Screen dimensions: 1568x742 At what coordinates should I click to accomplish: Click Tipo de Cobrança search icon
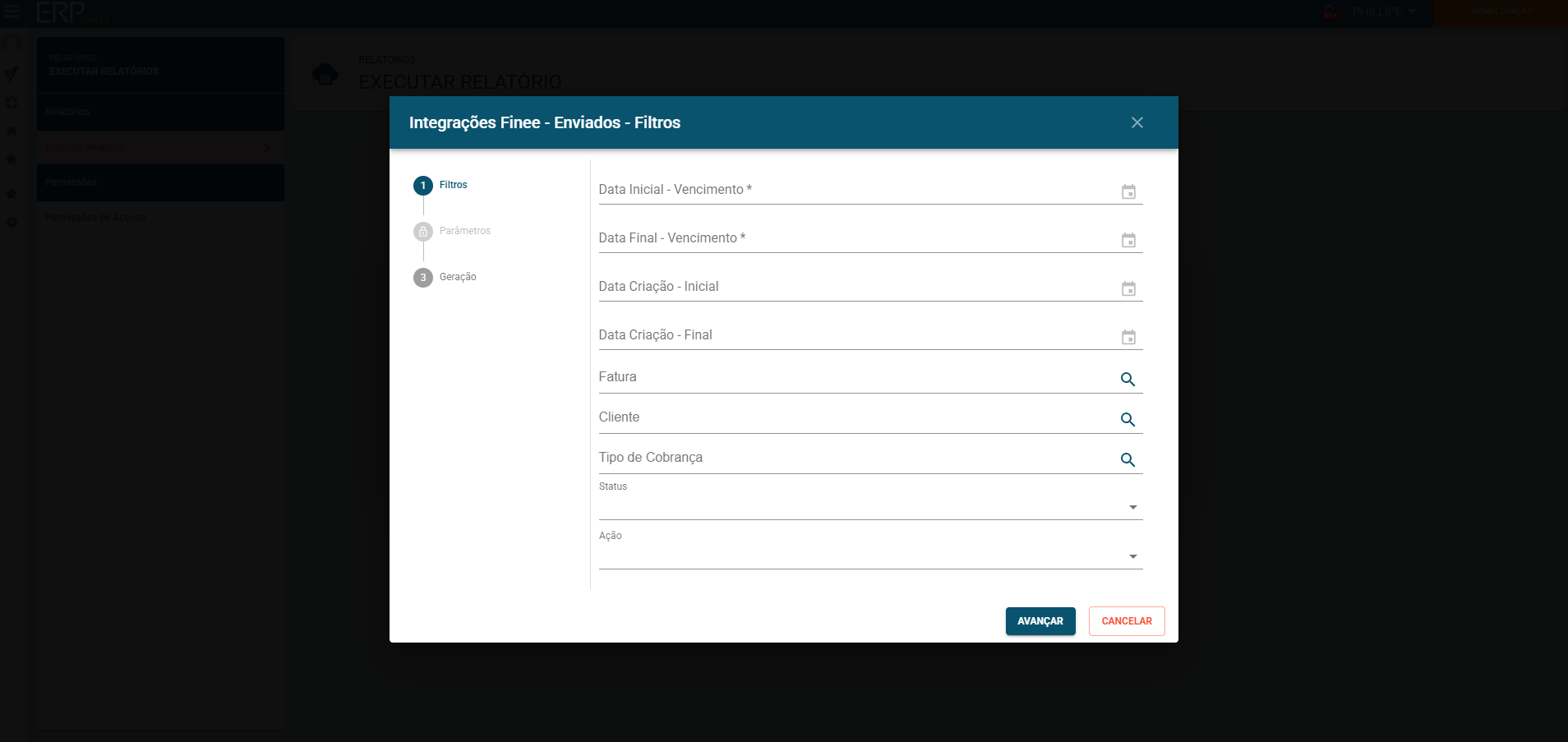[1128, 459]
